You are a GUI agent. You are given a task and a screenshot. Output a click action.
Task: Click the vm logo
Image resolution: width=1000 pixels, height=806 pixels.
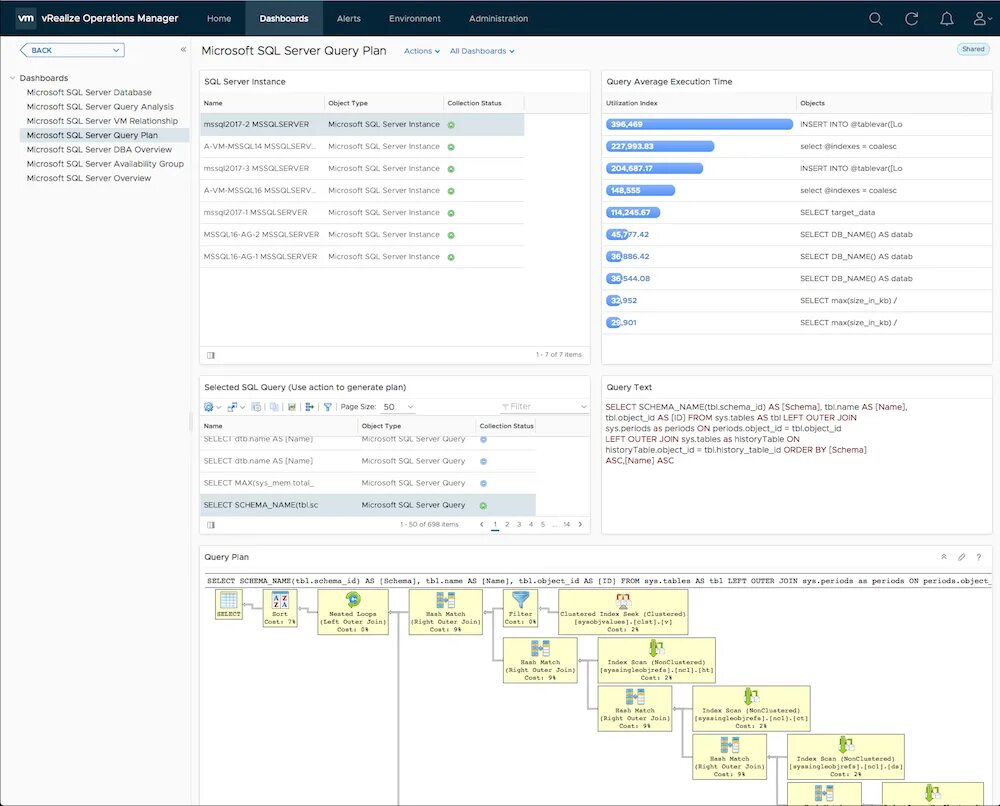[x=26, y=18]
